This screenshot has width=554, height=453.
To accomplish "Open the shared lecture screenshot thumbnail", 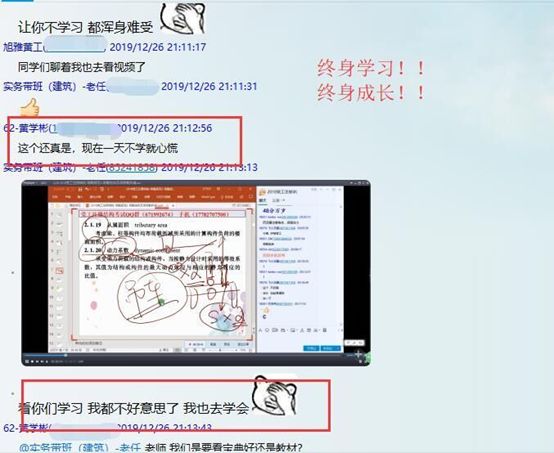I will (196, 273).
